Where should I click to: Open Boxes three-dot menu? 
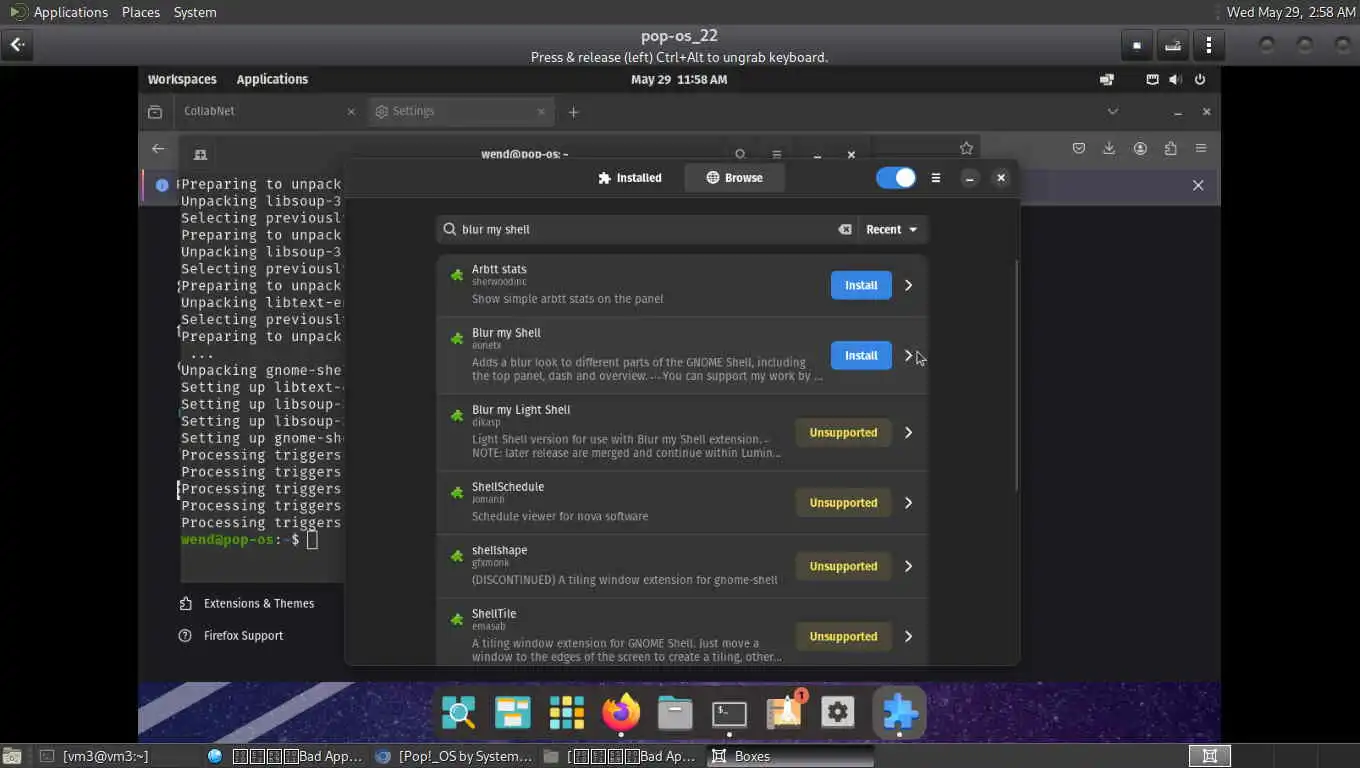click(1209, 45)
